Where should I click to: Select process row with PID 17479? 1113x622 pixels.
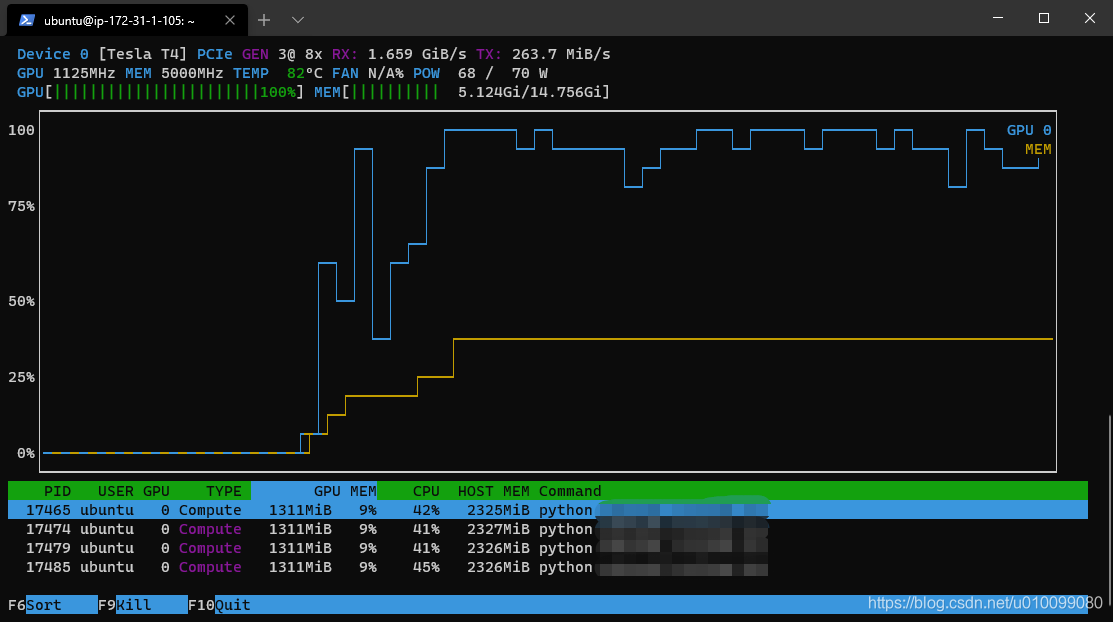547,548
